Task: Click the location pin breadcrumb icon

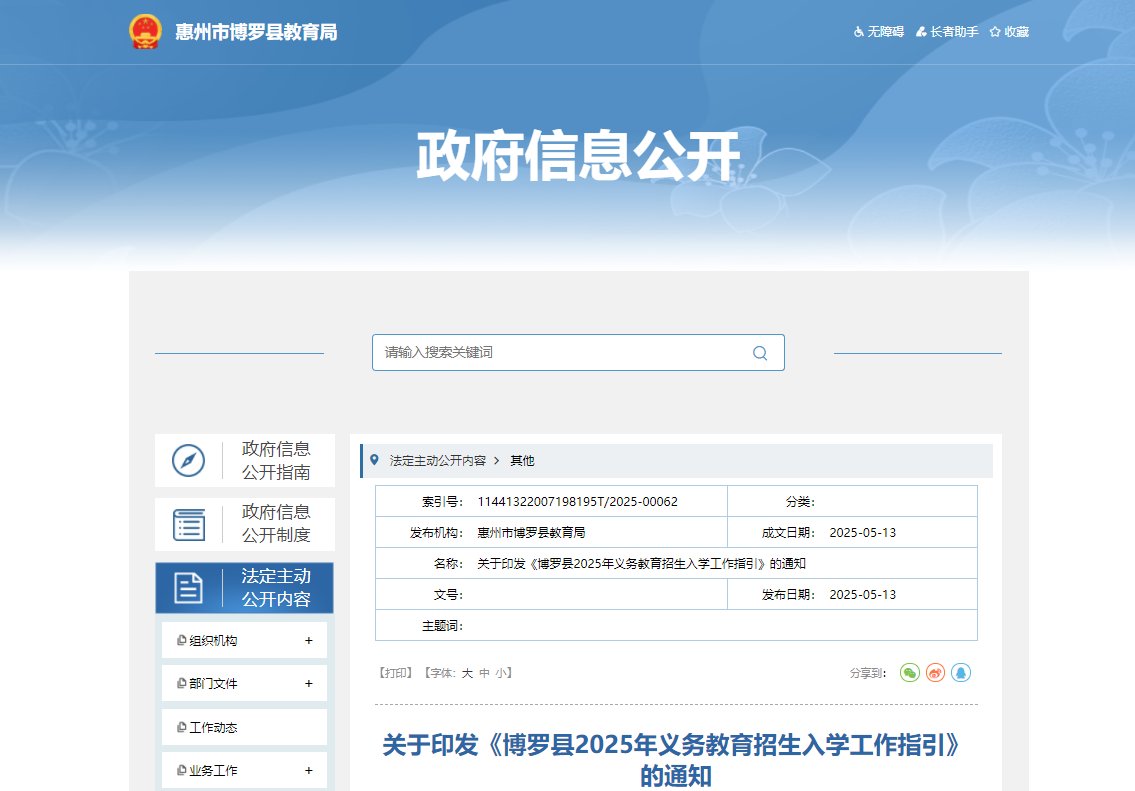Action: pyautogui.click(x=374, y=460)
